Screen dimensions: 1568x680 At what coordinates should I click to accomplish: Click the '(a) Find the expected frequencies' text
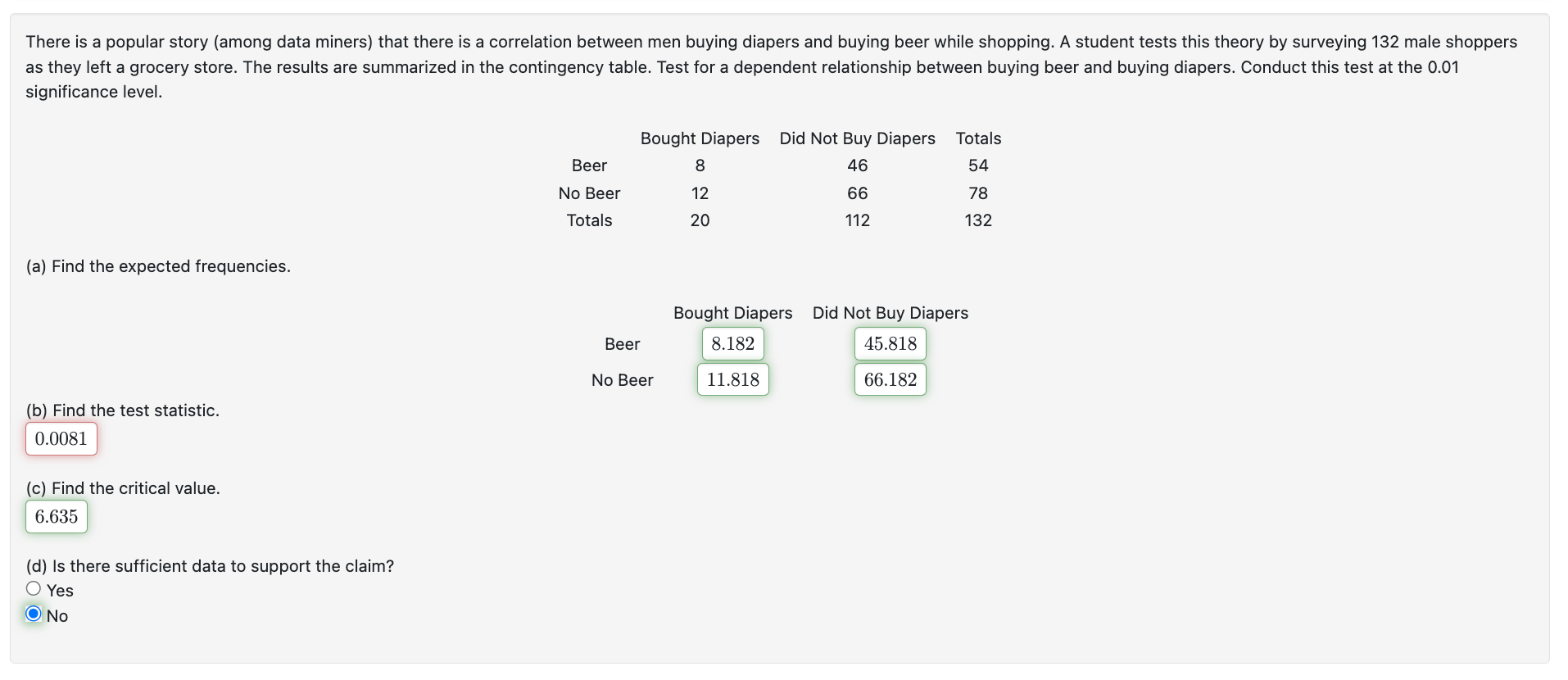[x=158, y=266]
